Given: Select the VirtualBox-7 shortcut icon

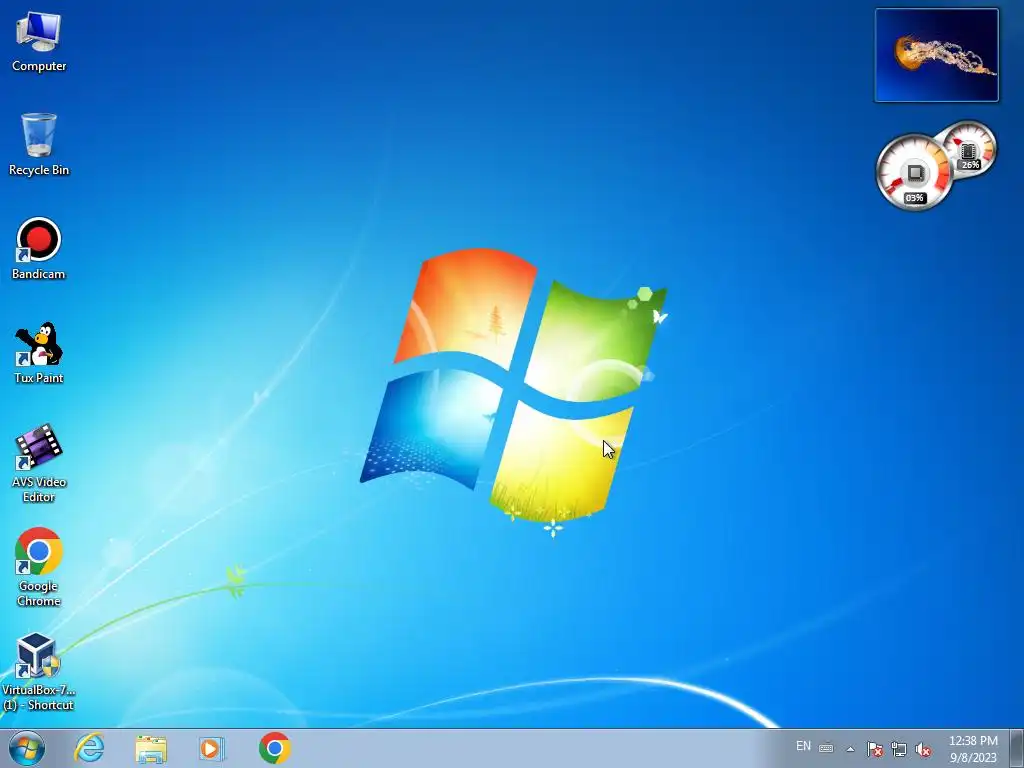Looking at the screenshot, I should click(39, 672).
